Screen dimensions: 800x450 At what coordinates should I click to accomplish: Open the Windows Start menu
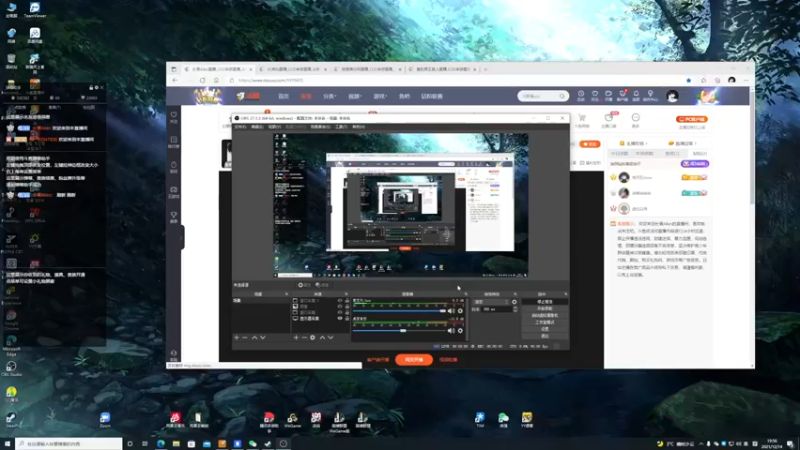(7, 444)
